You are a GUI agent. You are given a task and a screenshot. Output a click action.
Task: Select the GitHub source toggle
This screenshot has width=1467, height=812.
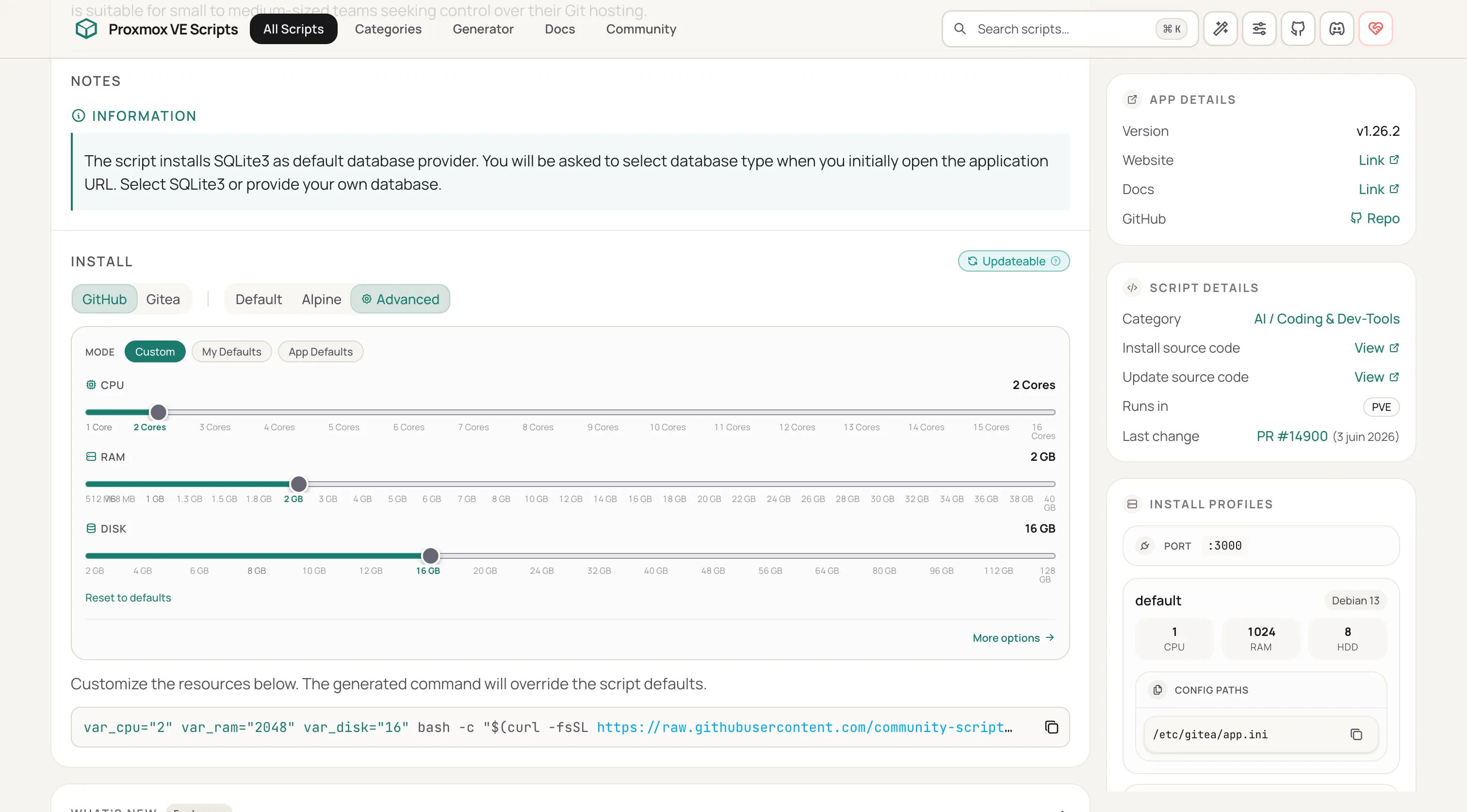pos(104,299)
